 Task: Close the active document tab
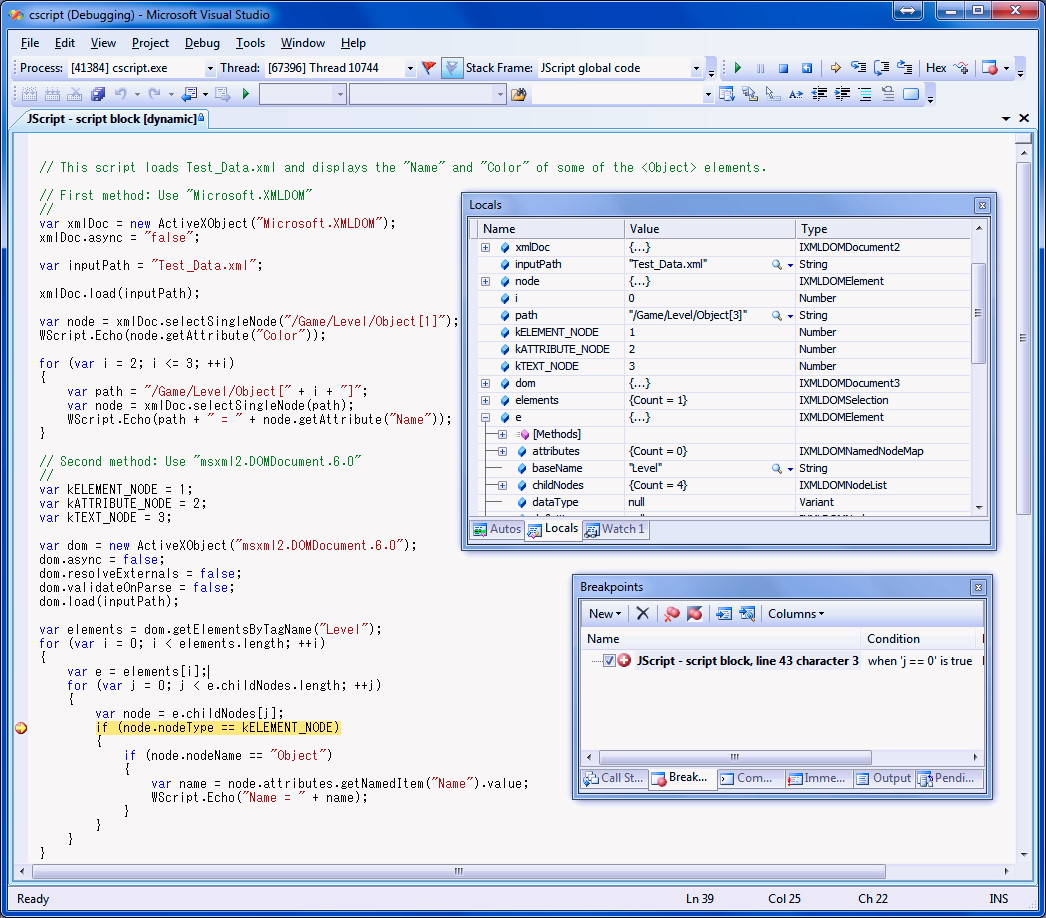[x=1024, y=118]
